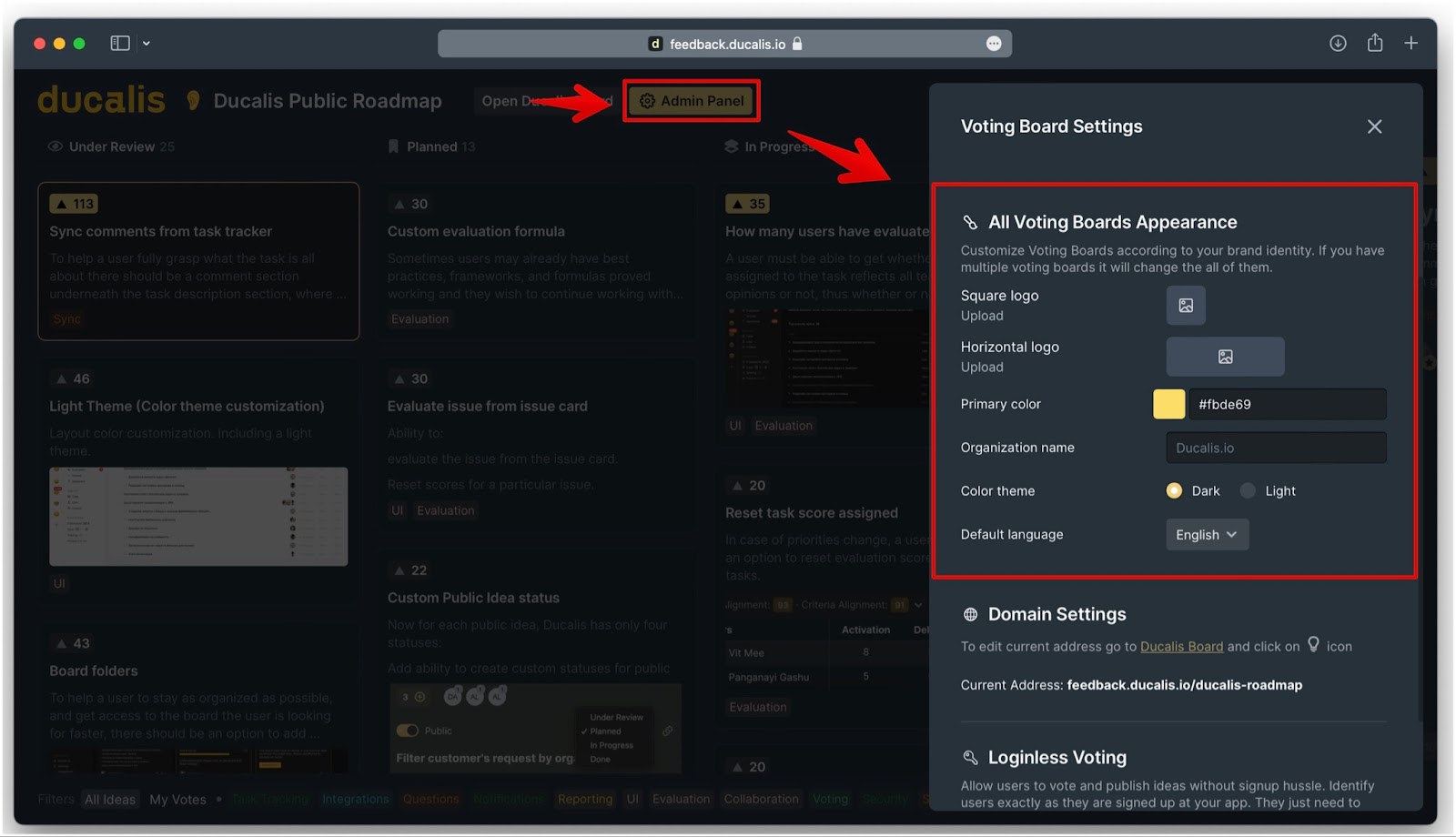The image size is (1456, 837).
Task: Select the All Ideas filter
Action: coord(110,800)
